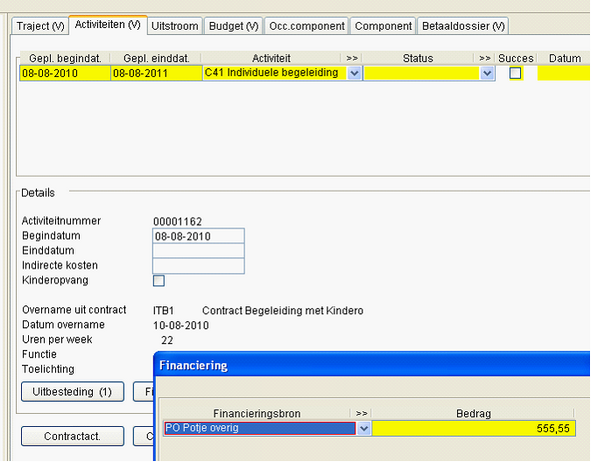Screen dimensions: 591x462
Task: Click the Gepl. einddat. column header
Action: tap(156, 58)
